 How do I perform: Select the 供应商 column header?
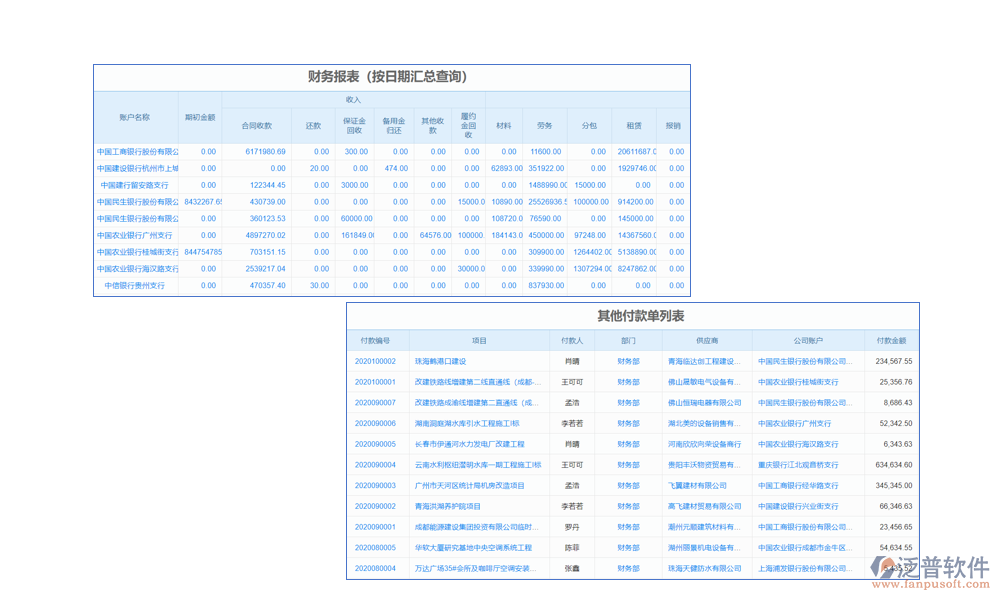point(707,340)
